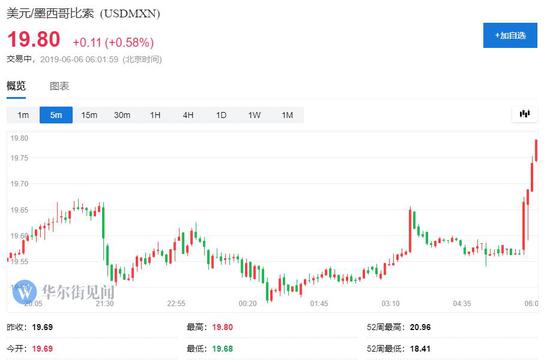Click the +0.11 (+0.58%) change value

click(113, 42)
